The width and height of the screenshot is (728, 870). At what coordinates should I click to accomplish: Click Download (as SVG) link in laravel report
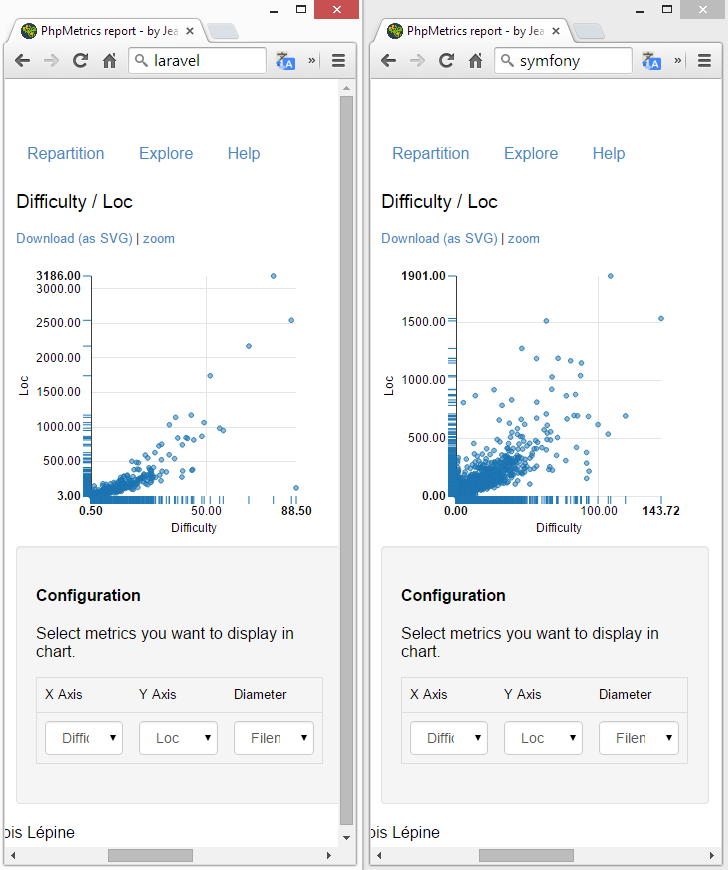[x=74, y=238]
